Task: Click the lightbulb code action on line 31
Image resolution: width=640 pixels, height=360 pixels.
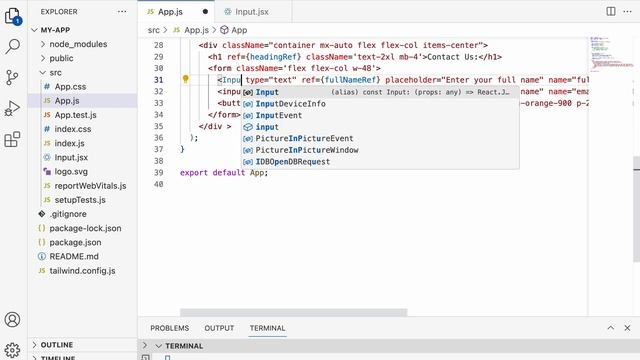Action: coord(186,79)
